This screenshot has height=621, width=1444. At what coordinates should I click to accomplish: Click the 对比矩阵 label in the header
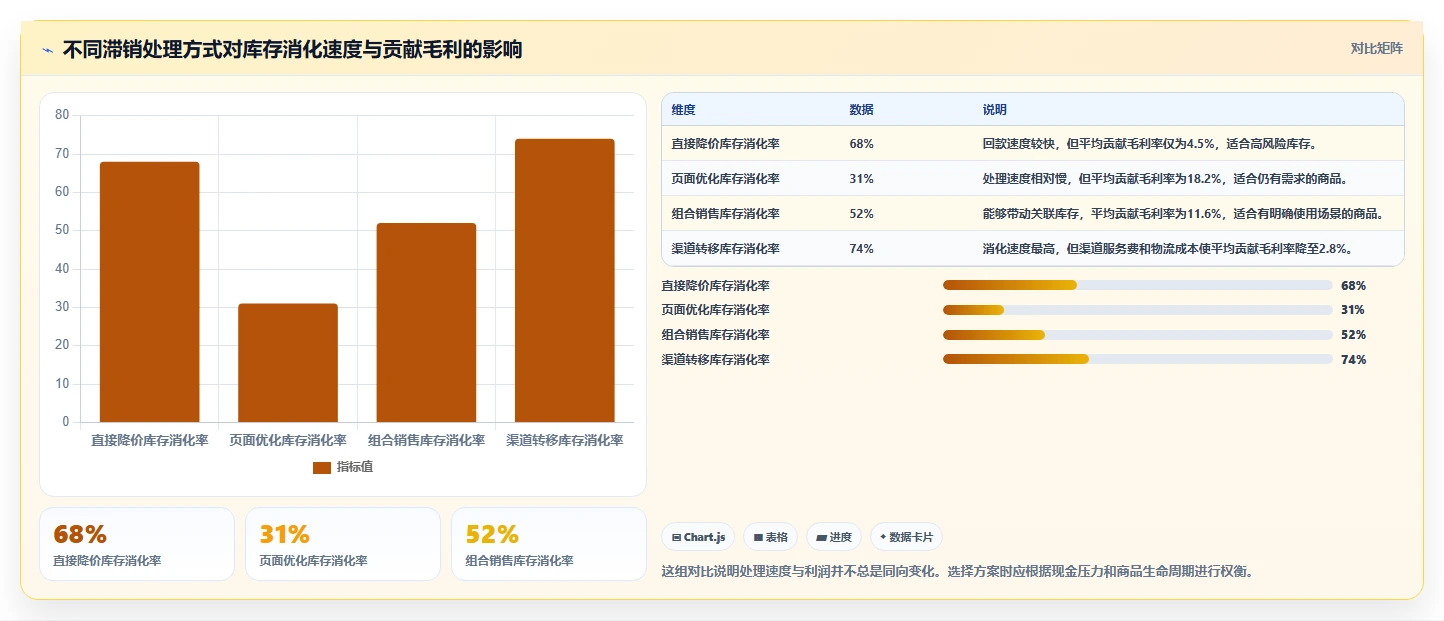coord(1376,48)
